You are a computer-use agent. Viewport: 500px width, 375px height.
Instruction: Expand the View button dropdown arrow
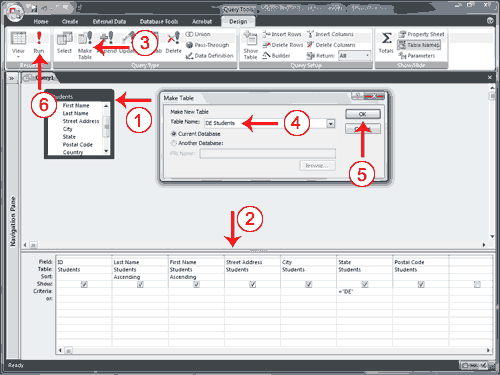point(18,57)
